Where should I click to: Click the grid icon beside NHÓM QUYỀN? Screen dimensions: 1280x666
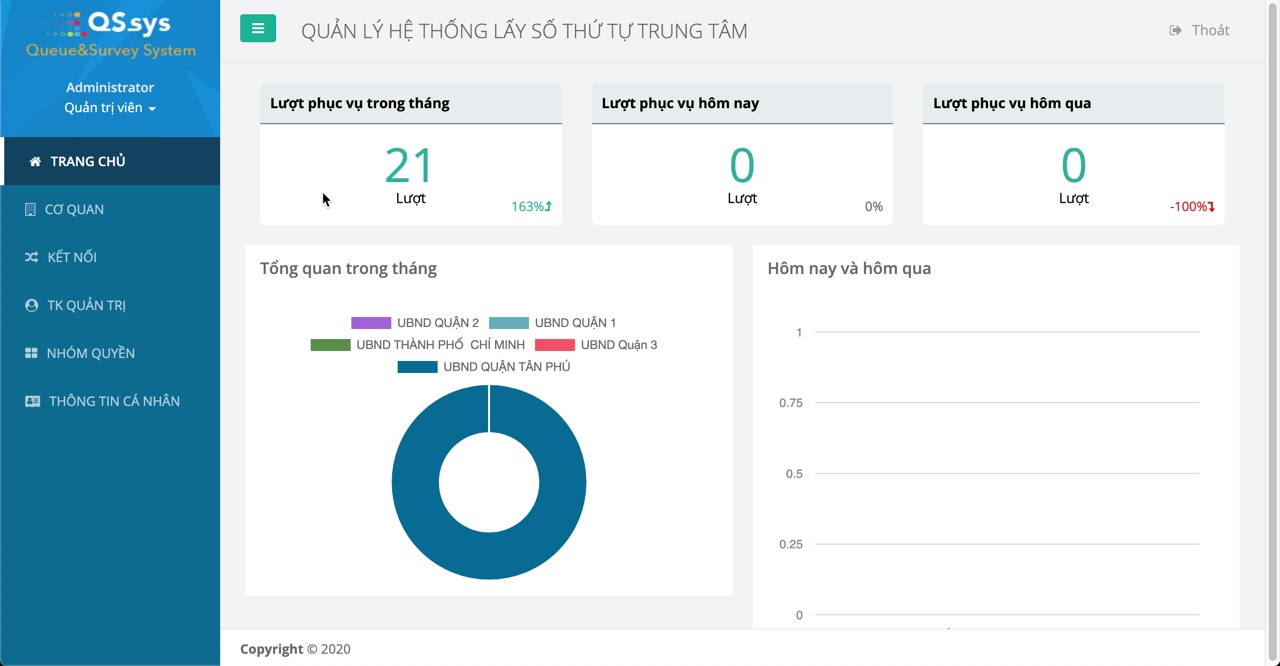click(31, 354)
